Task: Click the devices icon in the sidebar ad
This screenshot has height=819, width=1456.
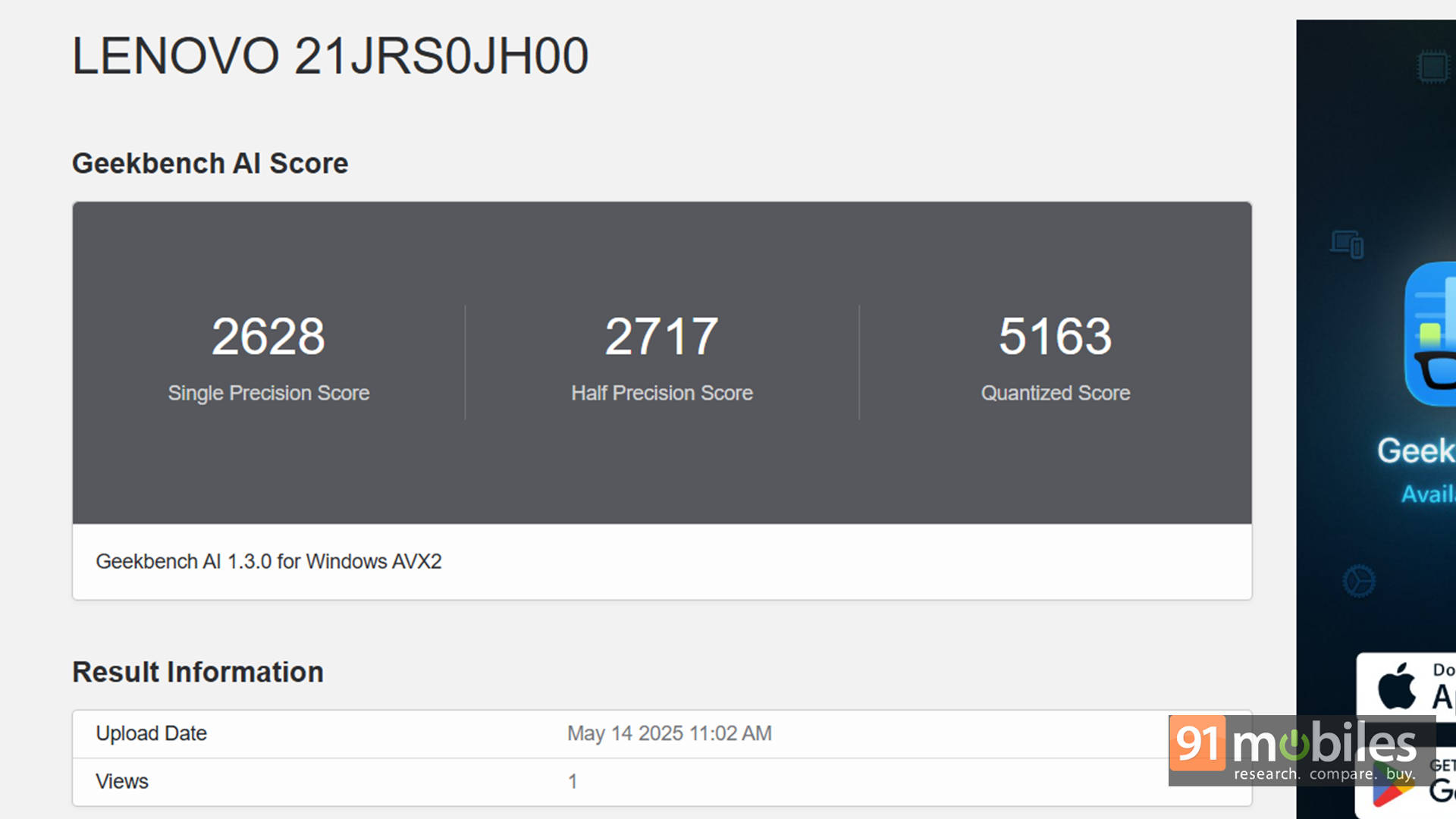Action: click(1347, 244)
